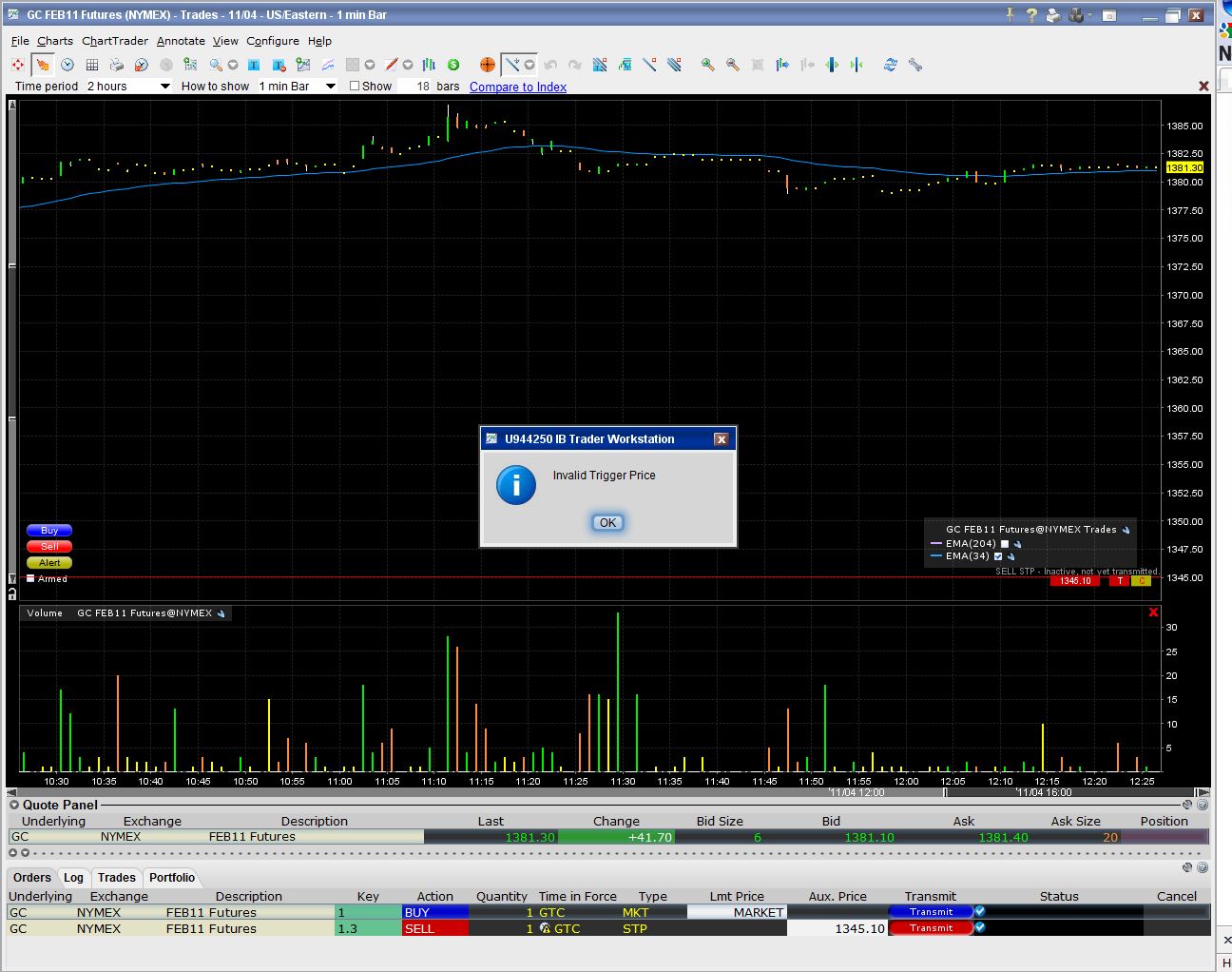This screenshot has width=1232, height=972.
Task: Disable the EMA(34) indicator checkbox
Action: tap(997, 556)
